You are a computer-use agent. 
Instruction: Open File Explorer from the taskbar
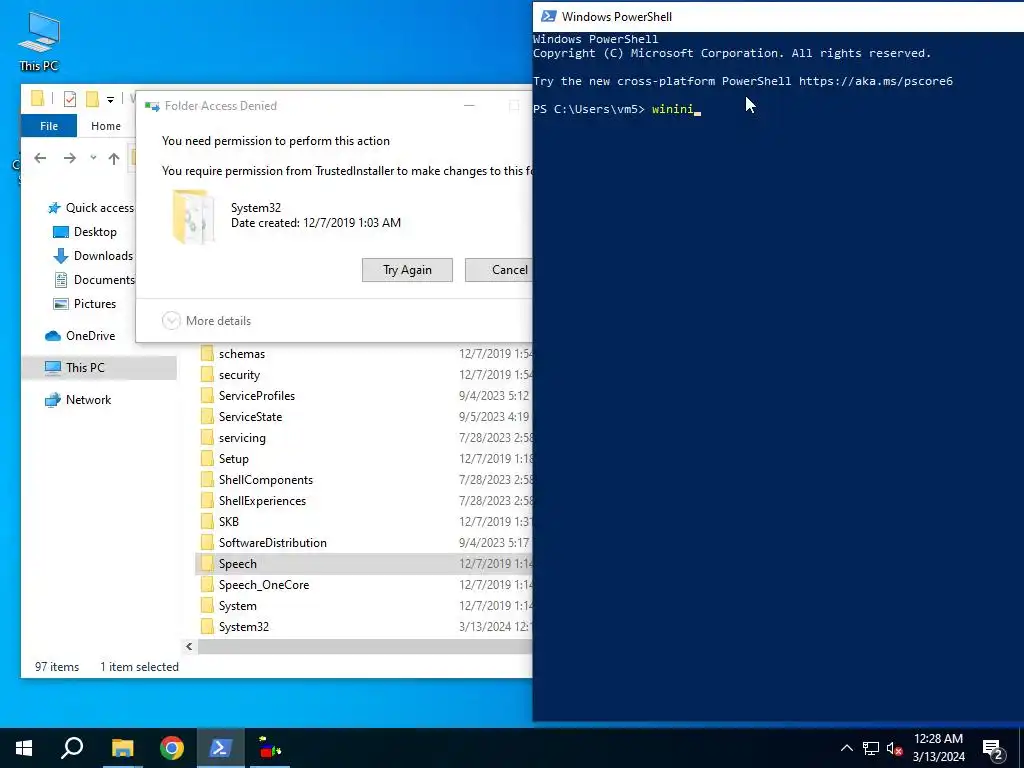(x=122, y=748)
